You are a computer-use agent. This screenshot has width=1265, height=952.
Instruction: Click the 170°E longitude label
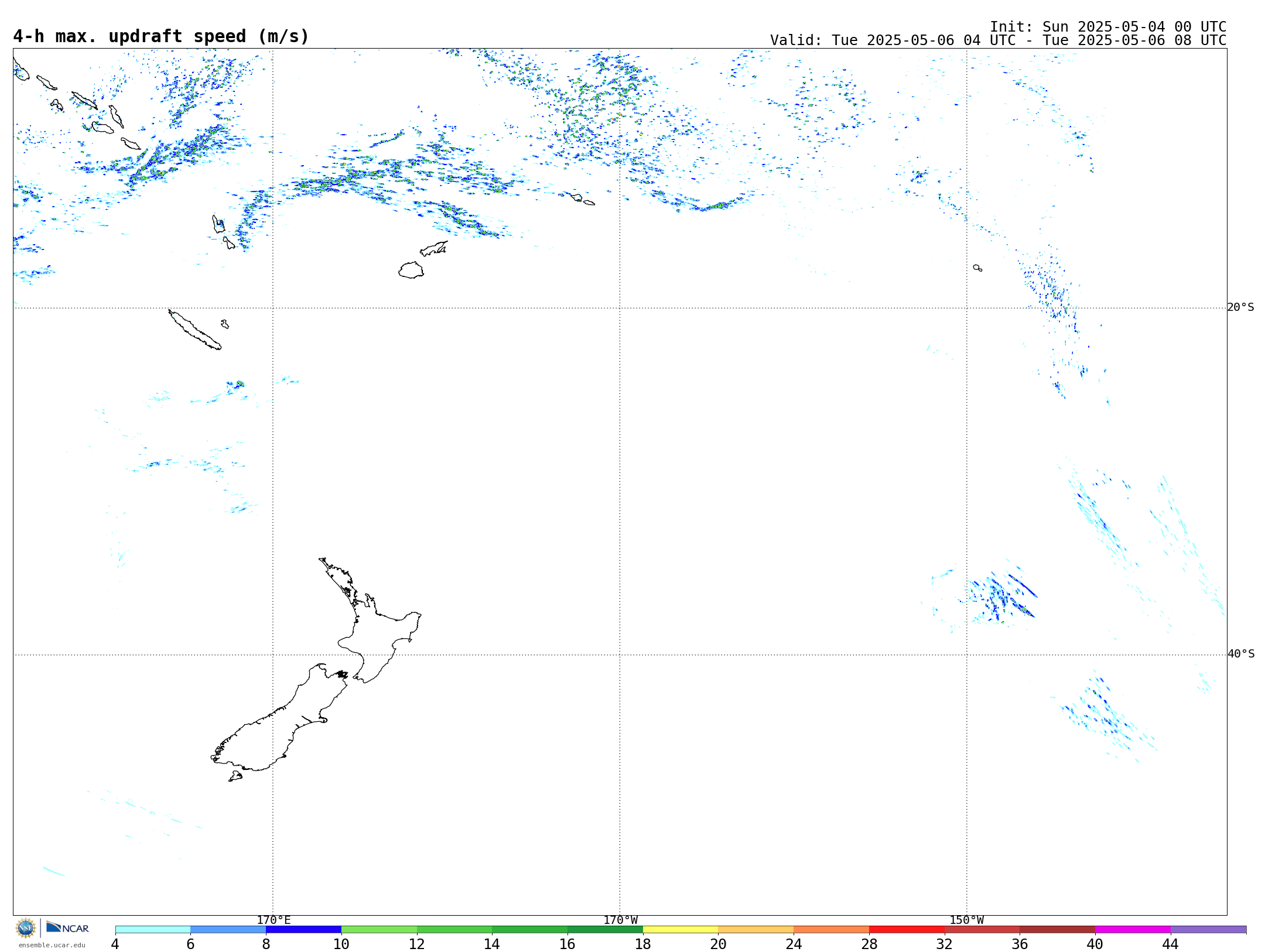273,920
